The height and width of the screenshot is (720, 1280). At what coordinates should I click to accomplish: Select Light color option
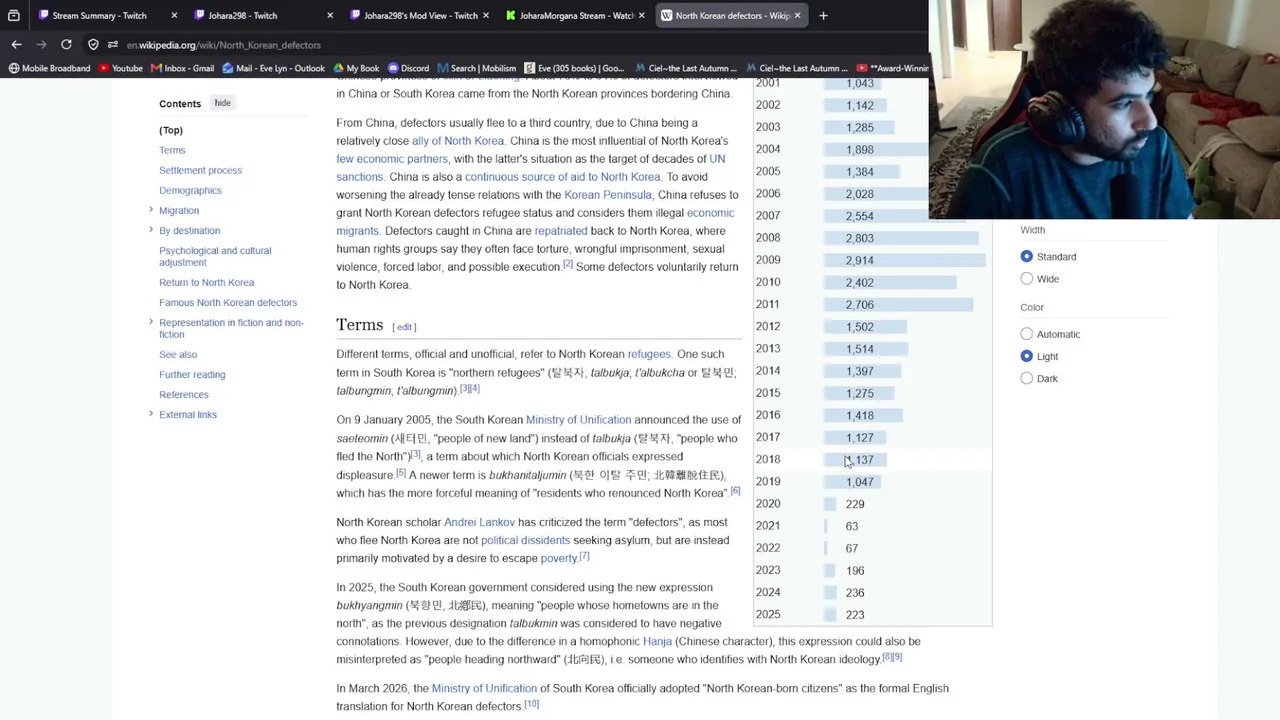[1026, 356]
